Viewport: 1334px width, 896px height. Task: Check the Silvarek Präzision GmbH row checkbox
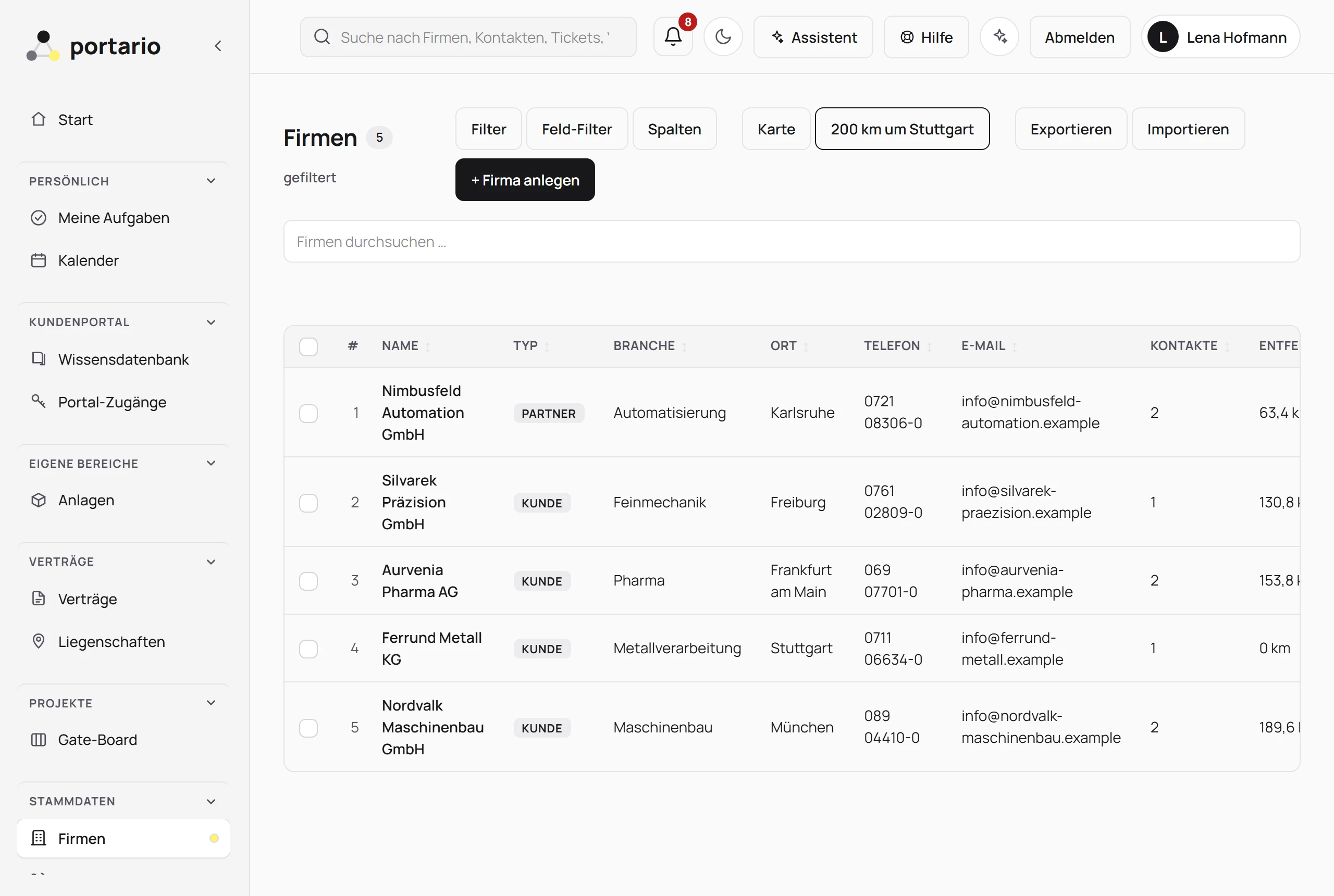(308, 503)
